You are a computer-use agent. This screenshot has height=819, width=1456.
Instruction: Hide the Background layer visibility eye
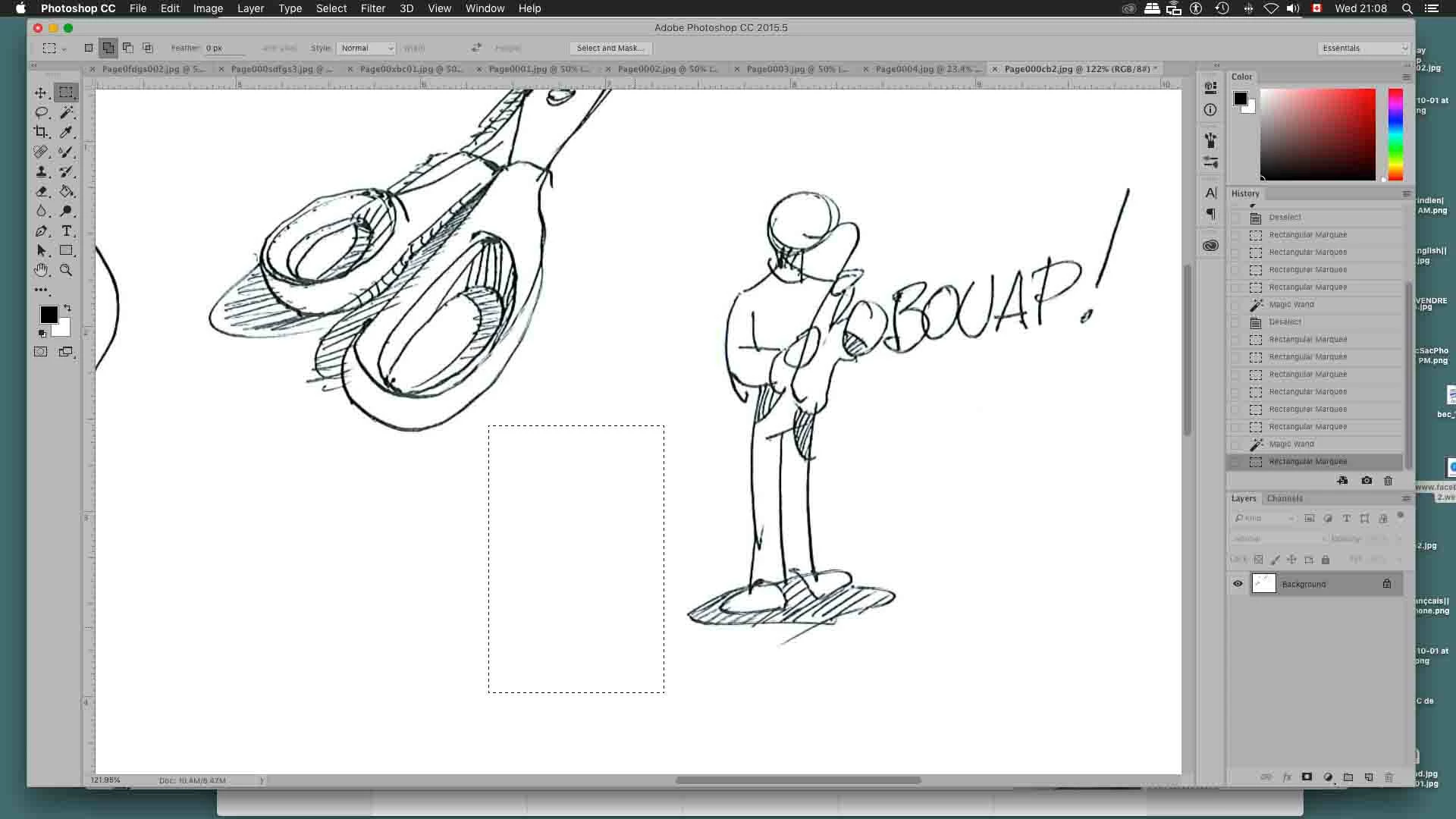click(x=1238, y=584)
